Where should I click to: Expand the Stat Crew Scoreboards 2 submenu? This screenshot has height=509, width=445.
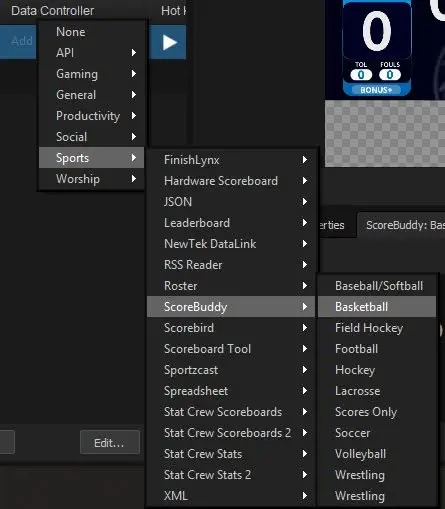pos(231,433)
